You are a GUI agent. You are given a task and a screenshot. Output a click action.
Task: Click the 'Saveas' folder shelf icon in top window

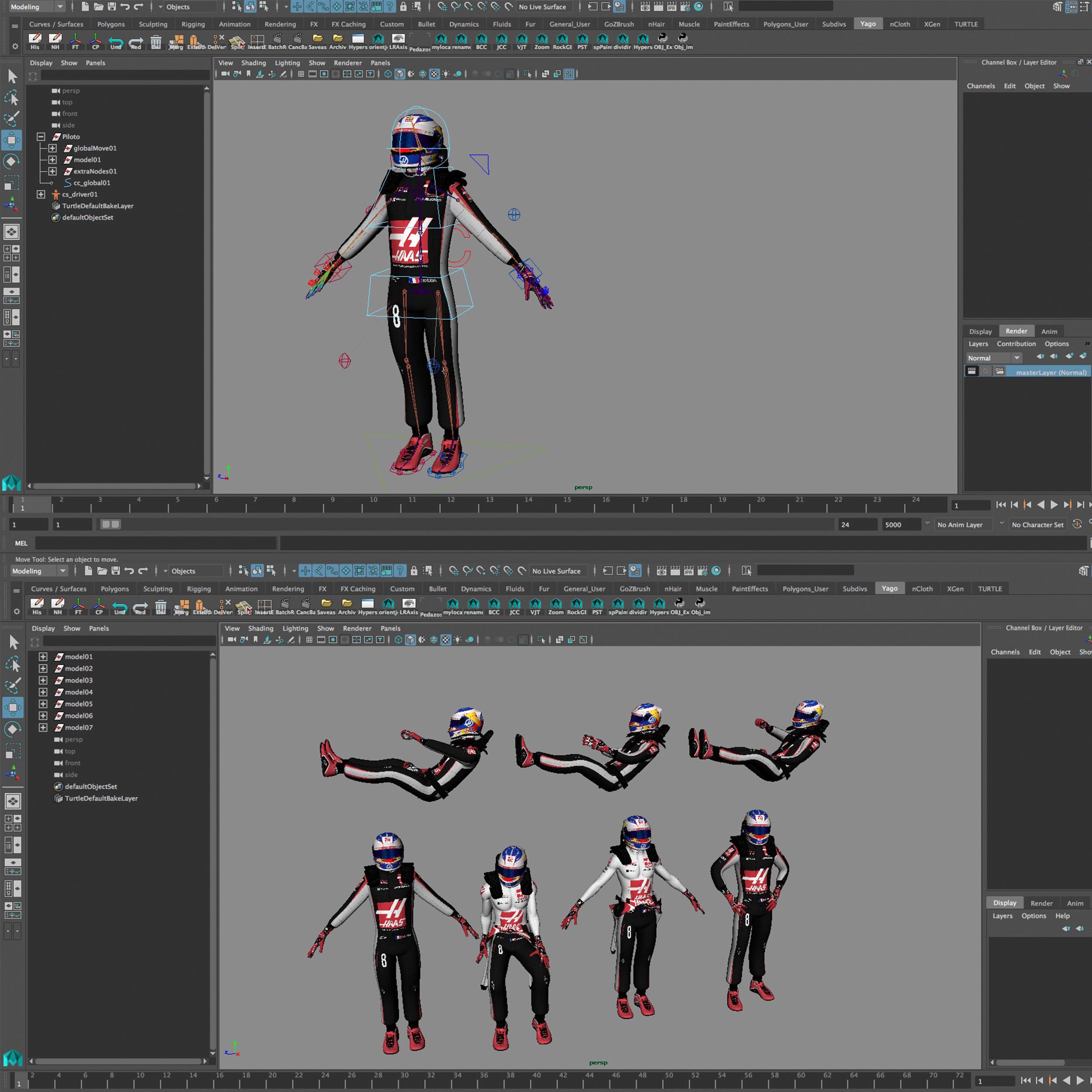pyautogui.click(x=318, y=41)
